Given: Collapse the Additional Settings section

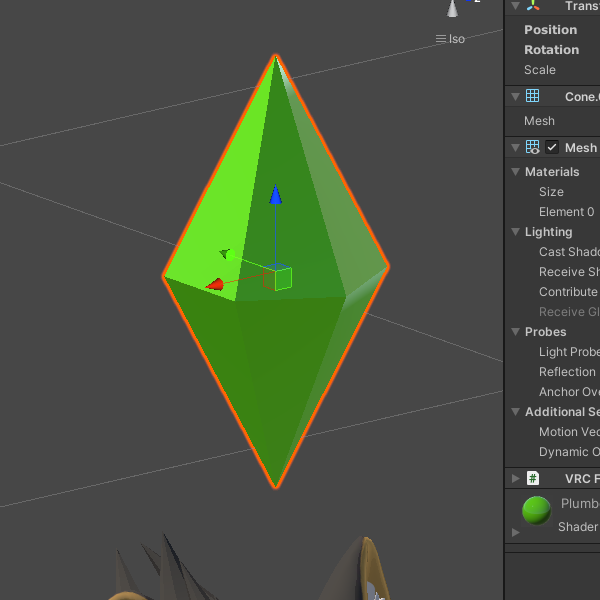Looking at the screenshot, I should [x=515, y=411].
